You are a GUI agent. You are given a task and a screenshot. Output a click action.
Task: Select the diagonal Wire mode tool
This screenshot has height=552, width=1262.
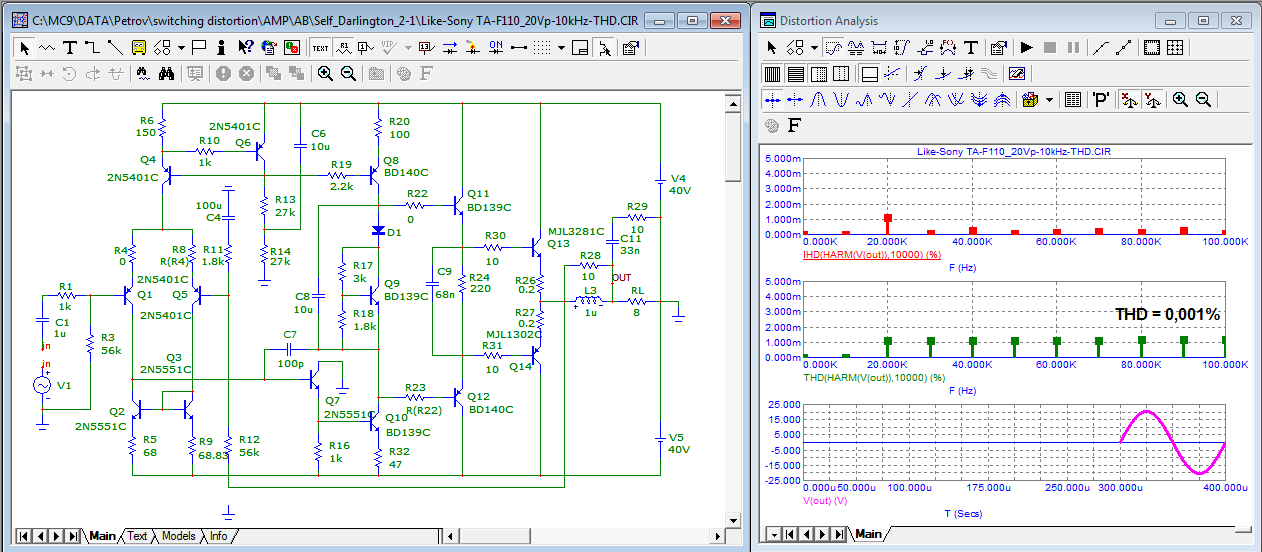click(115, 47)
